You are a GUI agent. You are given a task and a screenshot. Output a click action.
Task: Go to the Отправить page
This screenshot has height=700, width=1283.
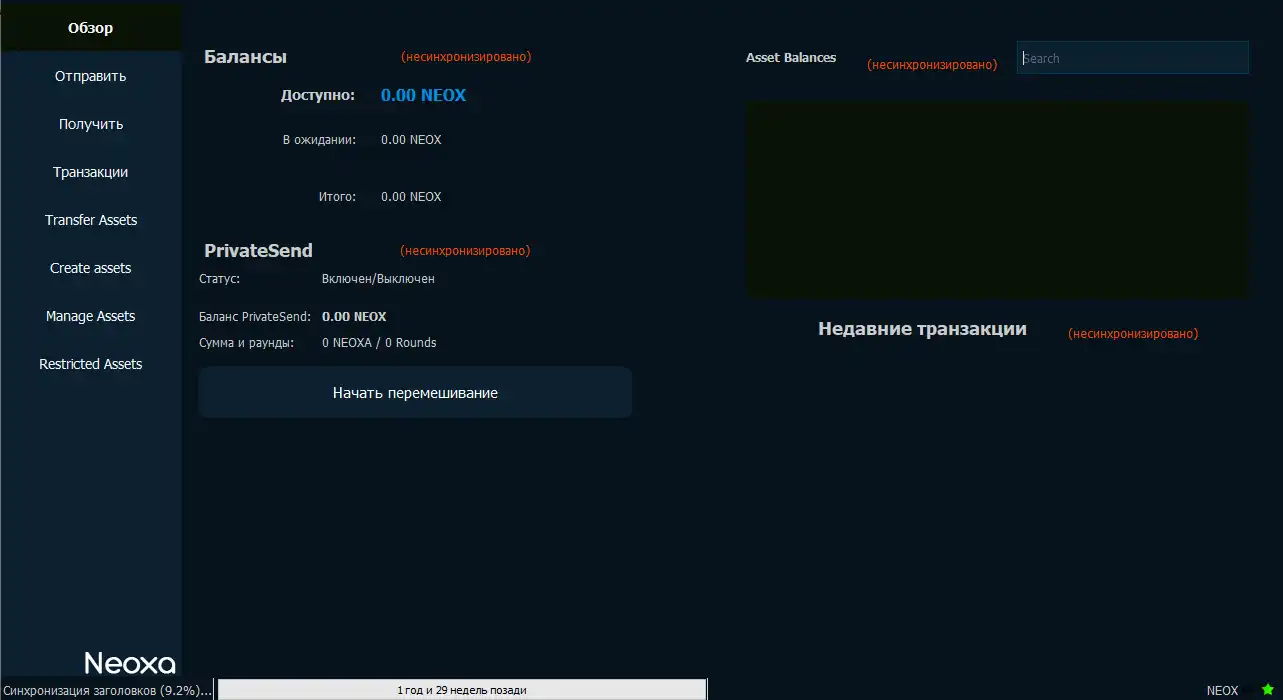[x=90, y=76]
